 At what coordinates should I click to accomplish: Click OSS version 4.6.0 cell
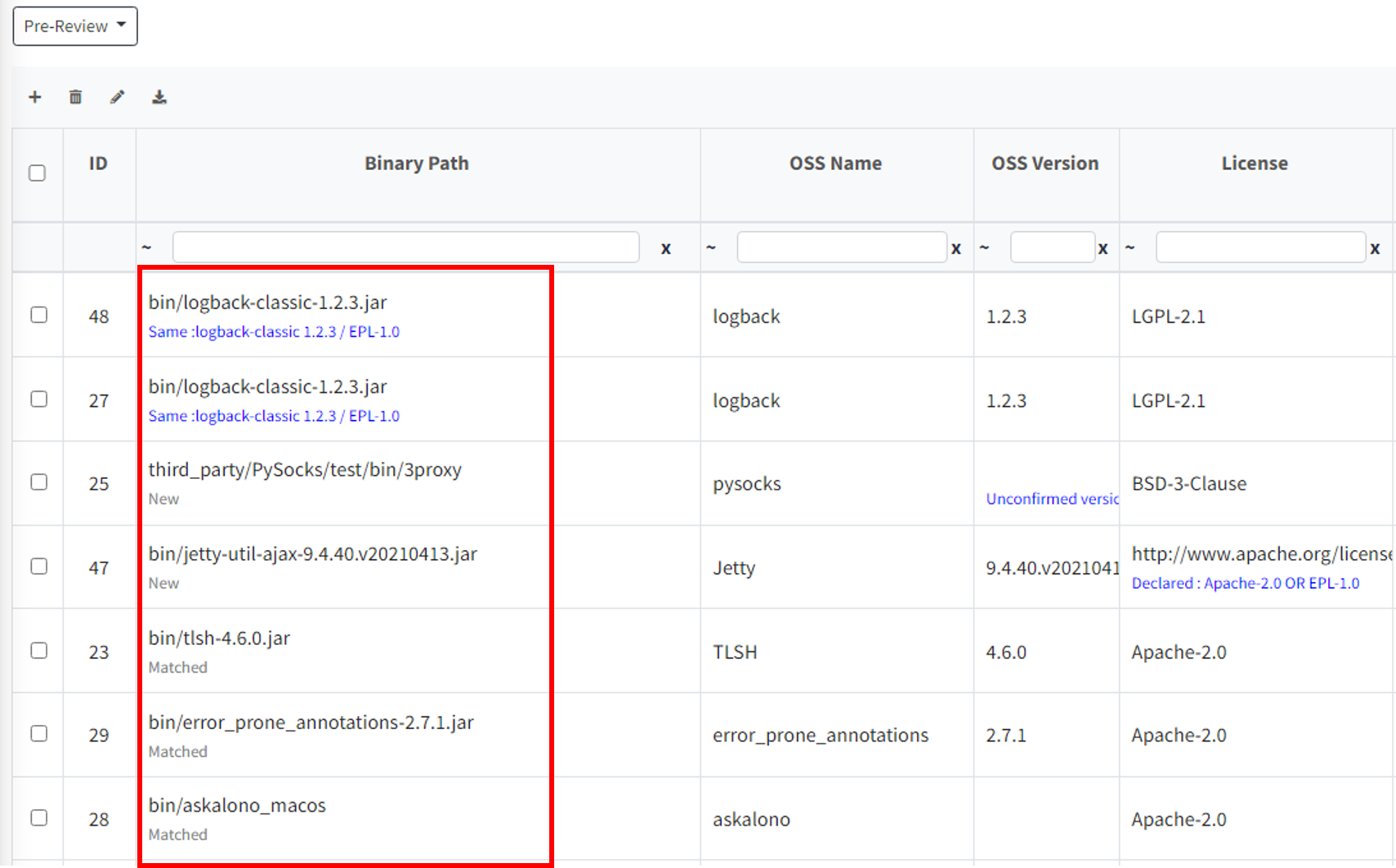[x=1006, y=652]
